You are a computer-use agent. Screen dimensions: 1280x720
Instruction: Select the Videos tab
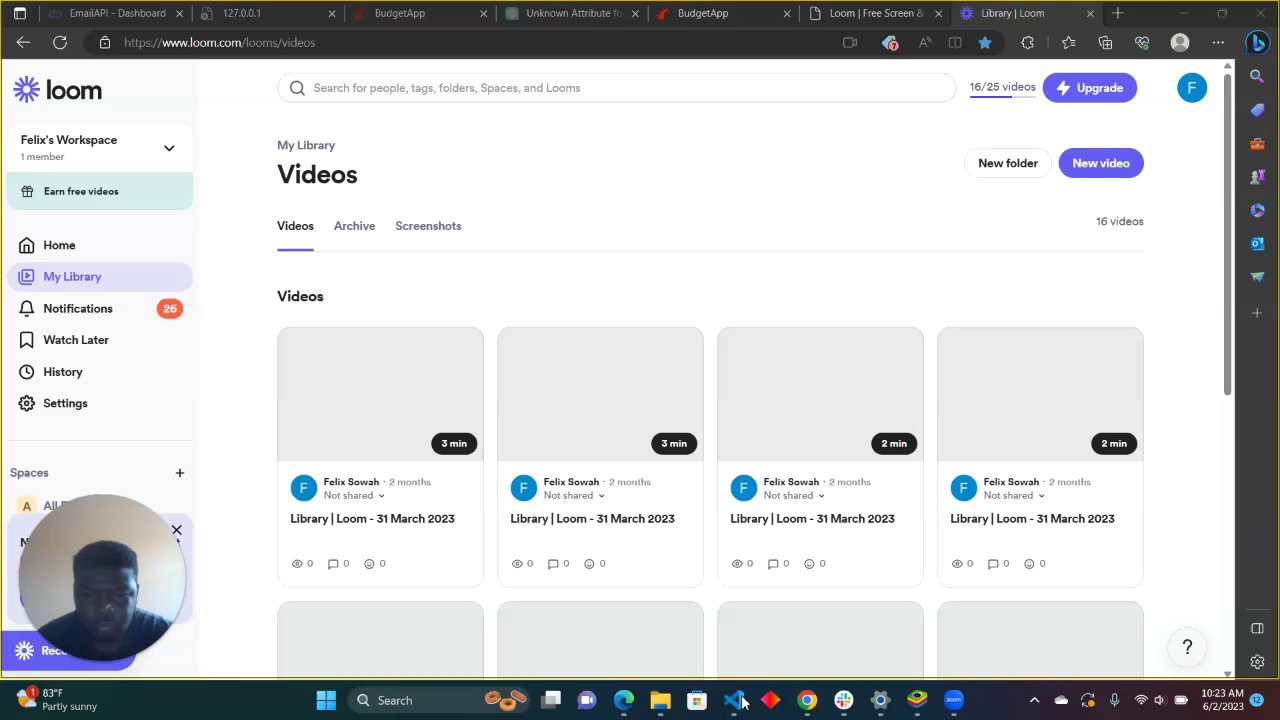click(x=295, y=226)
